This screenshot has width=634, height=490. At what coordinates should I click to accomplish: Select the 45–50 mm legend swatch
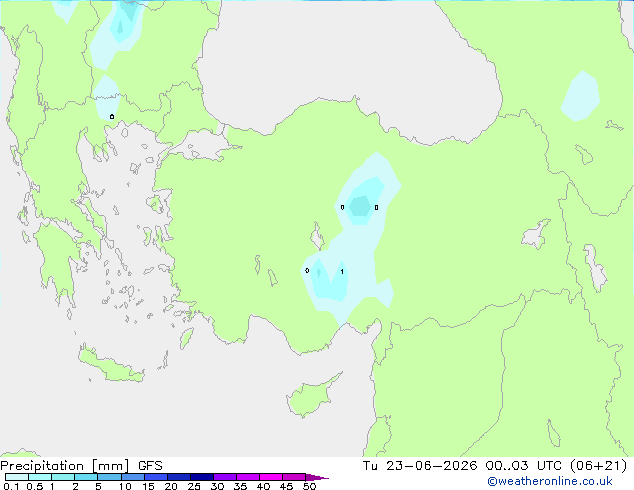(x=294, y=477)
